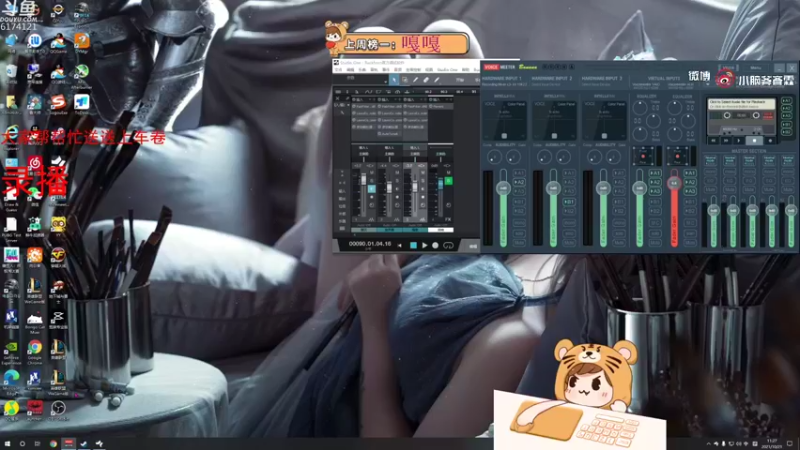Click the M mute button on Studio One's second channel
This screenshot has width=800, height=450.
click(x=397, y=172)
